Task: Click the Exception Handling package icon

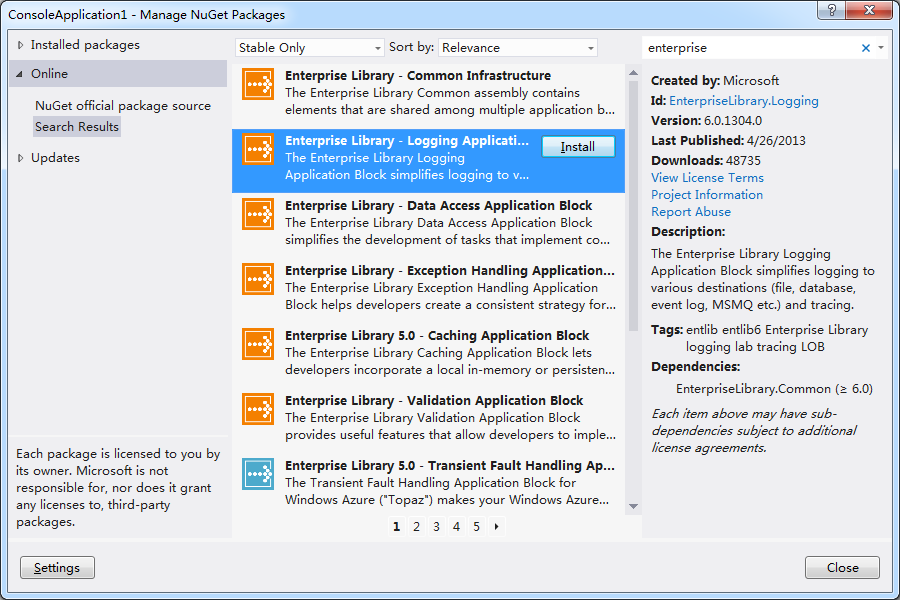Action: pos(258,279)
